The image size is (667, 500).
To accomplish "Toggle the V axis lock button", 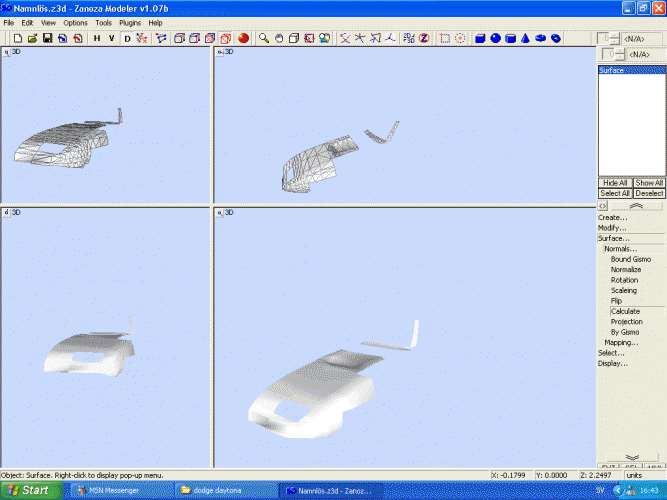I will [112, 38].
